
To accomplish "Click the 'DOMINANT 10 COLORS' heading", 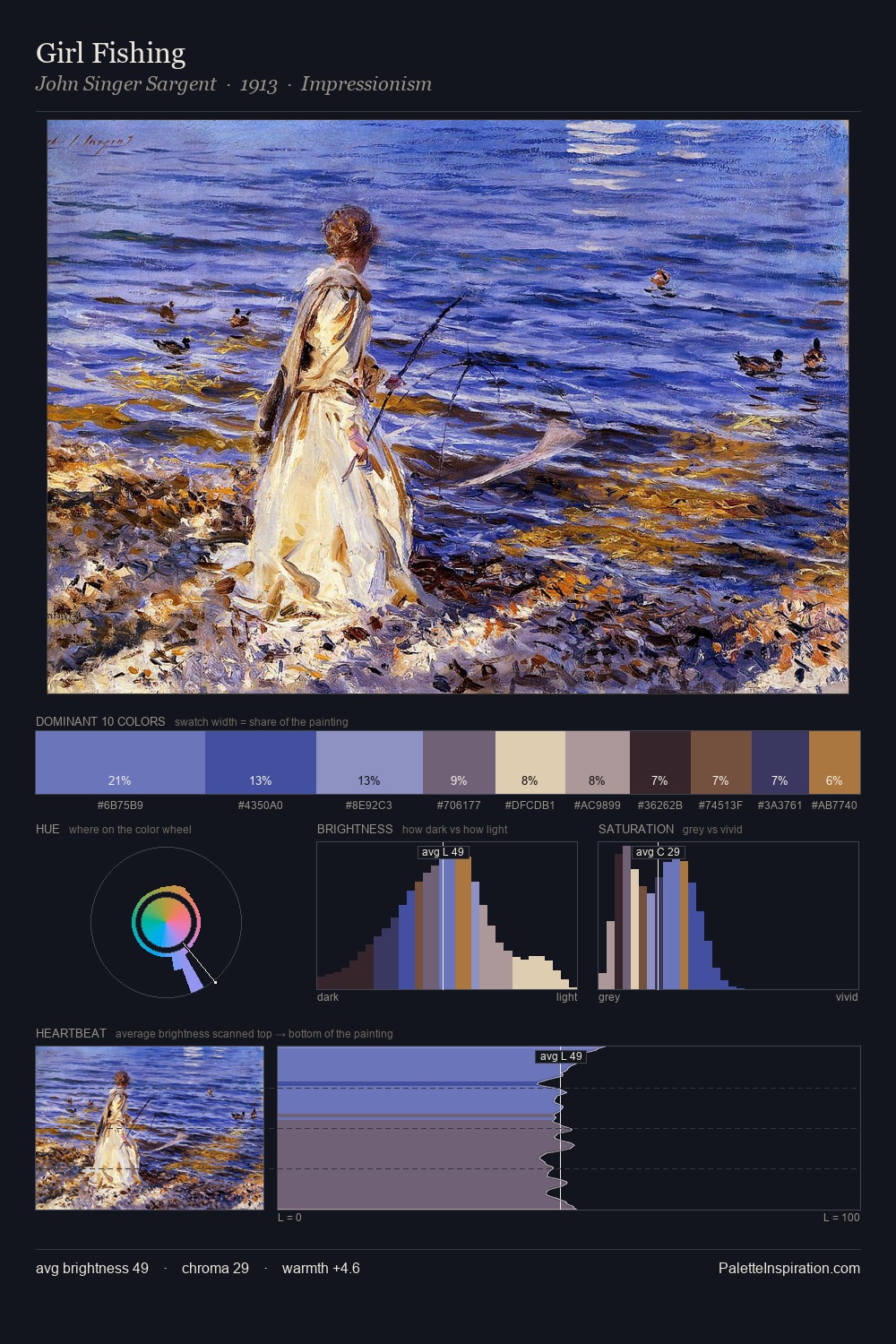I will coord(100,721).
